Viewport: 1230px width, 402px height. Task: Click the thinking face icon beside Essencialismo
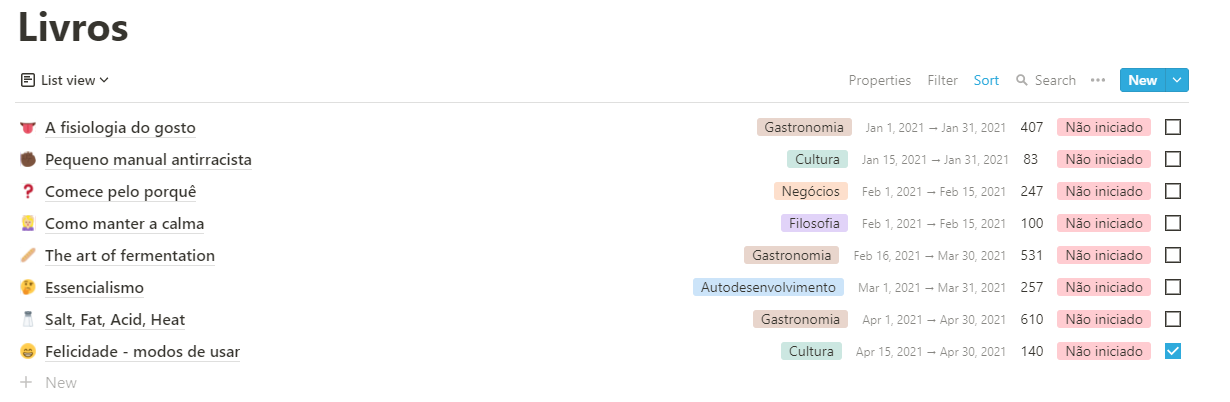[27, 288]
